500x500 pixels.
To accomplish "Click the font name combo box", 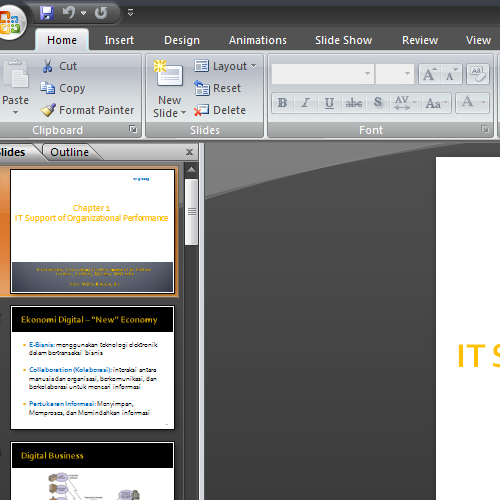I will coord(323,74).
